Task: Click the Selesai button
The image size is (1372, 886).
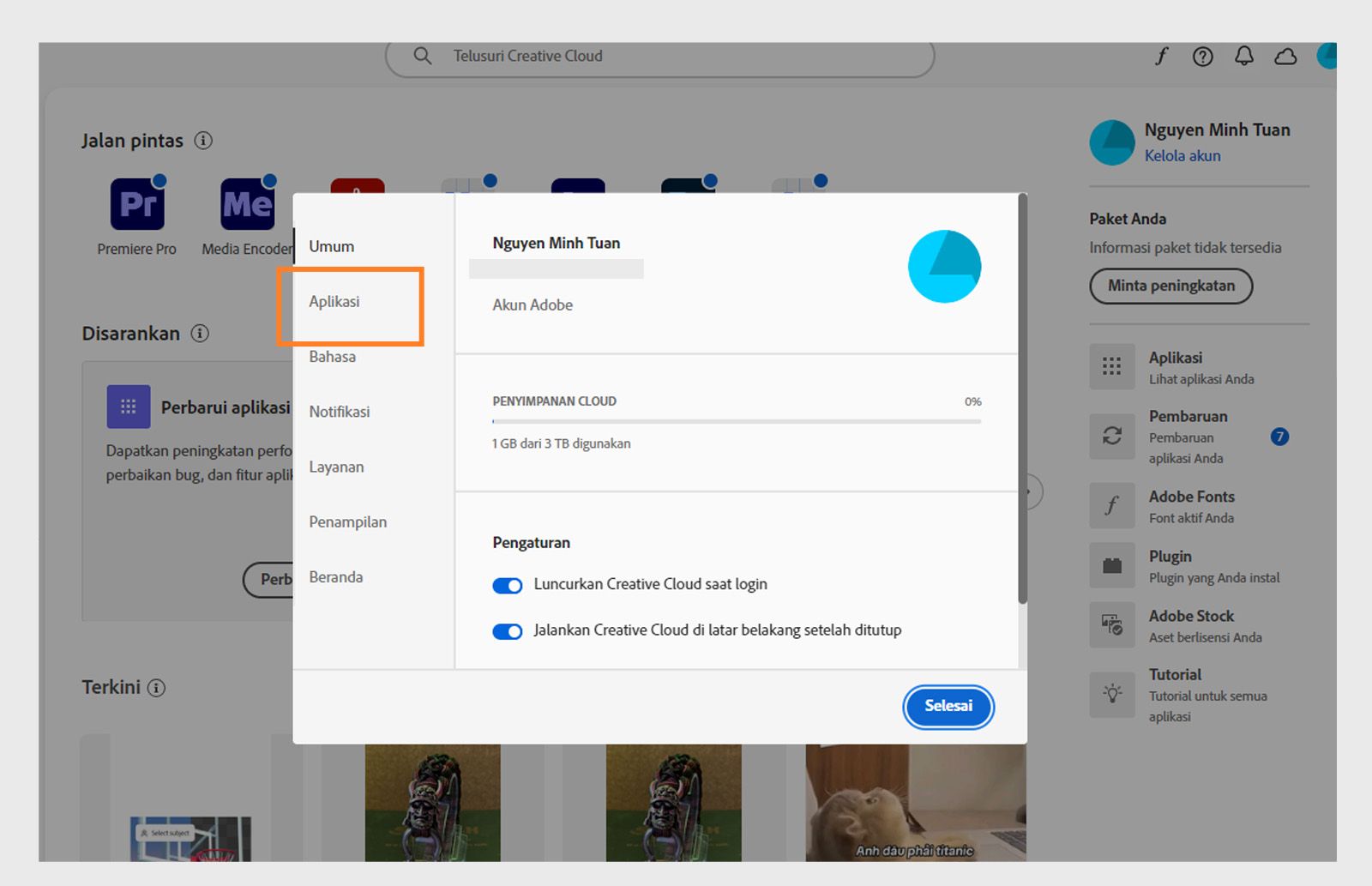Action: [x=948, y=708]
